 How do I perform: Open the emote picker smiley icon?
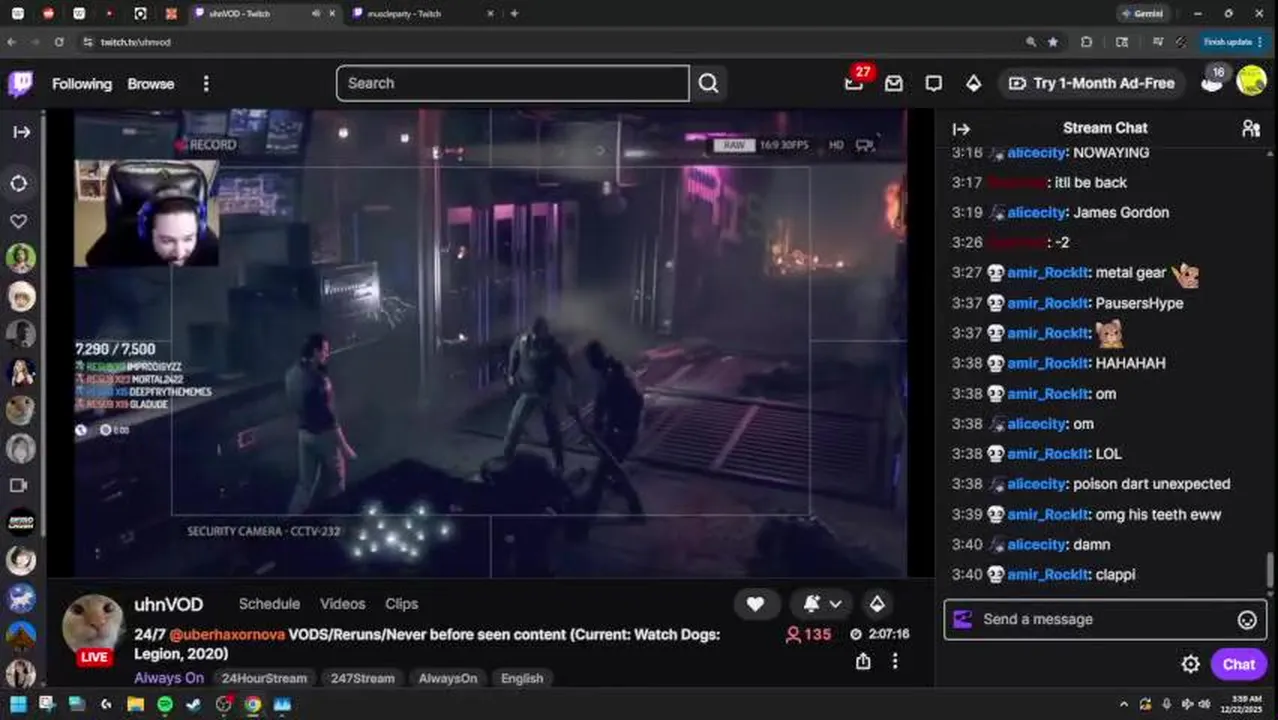[x=1247, y=620]
